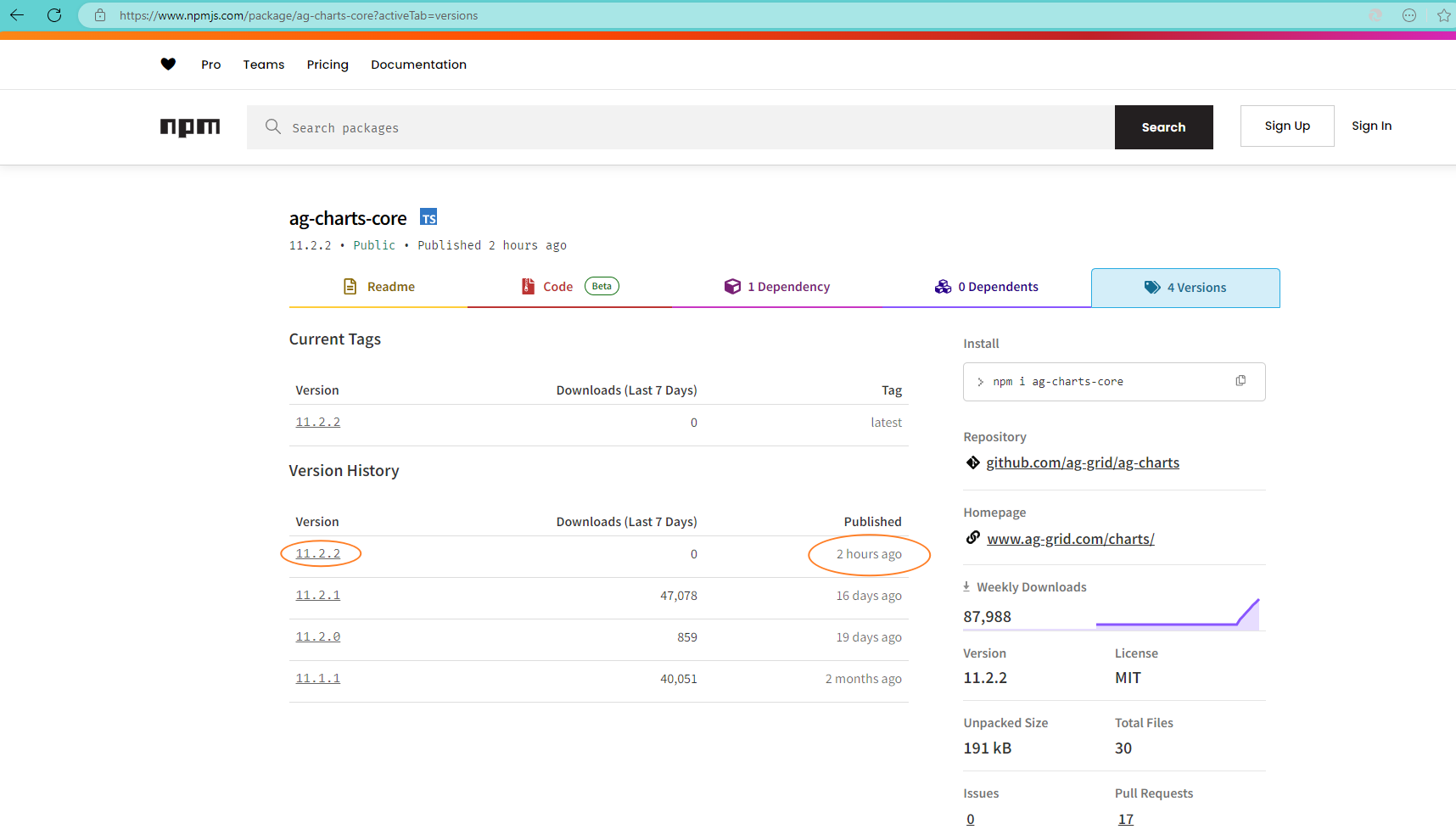Focus the Search packages input field
Screen dimensions: 1456x835
click(x=680, y=127)
